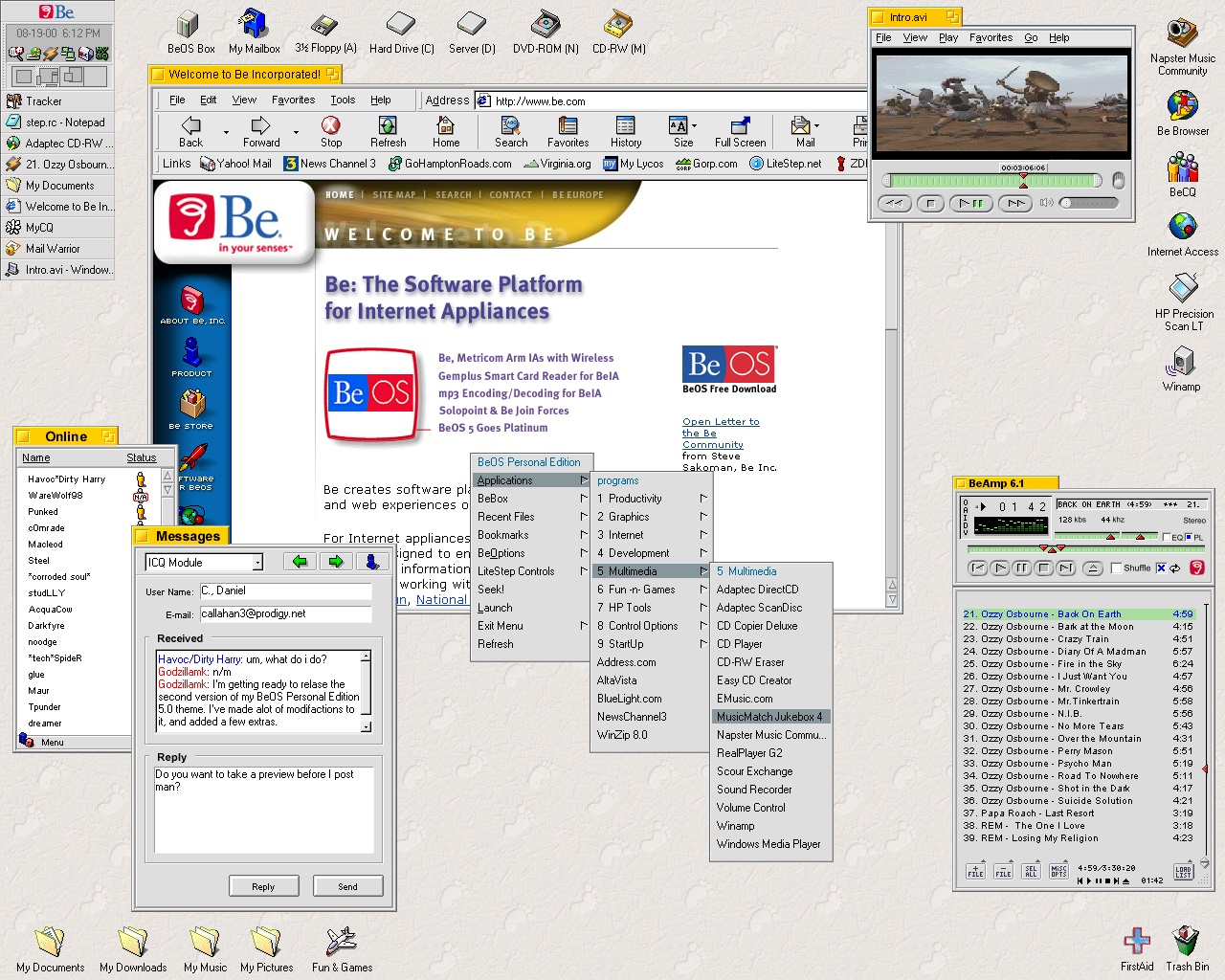Select MusicMatch Jukebox 4 in the Multimedia menu
Viewport: 1225px width, 980px height.
tap(771, 717)
